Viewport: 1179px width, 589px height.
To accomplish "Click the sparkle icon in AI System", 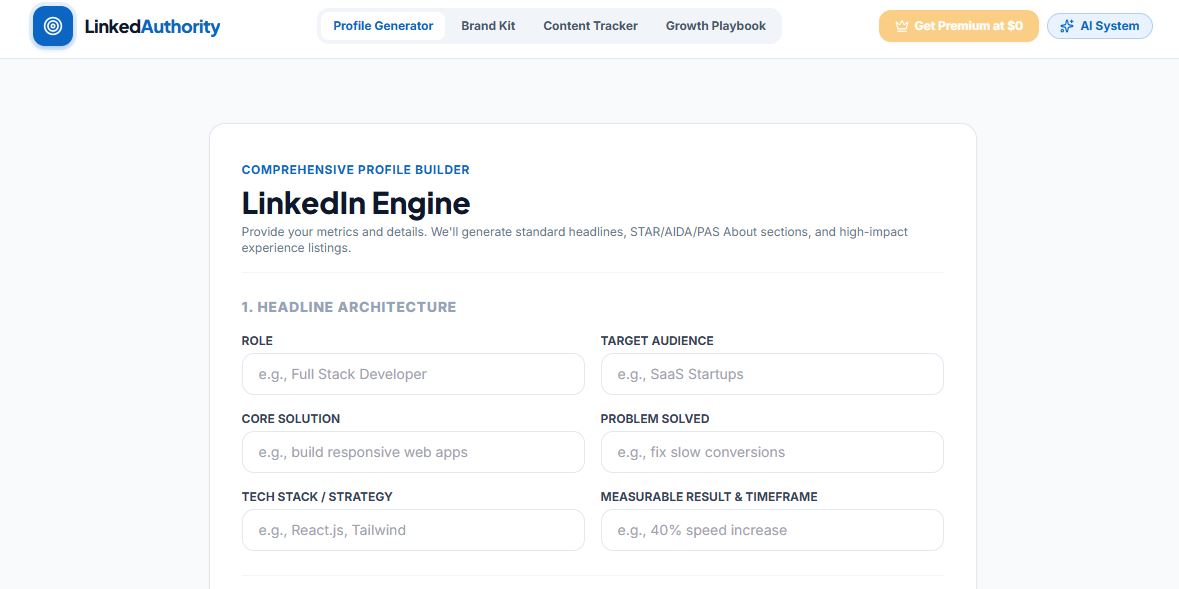I will coord(1066,26).
